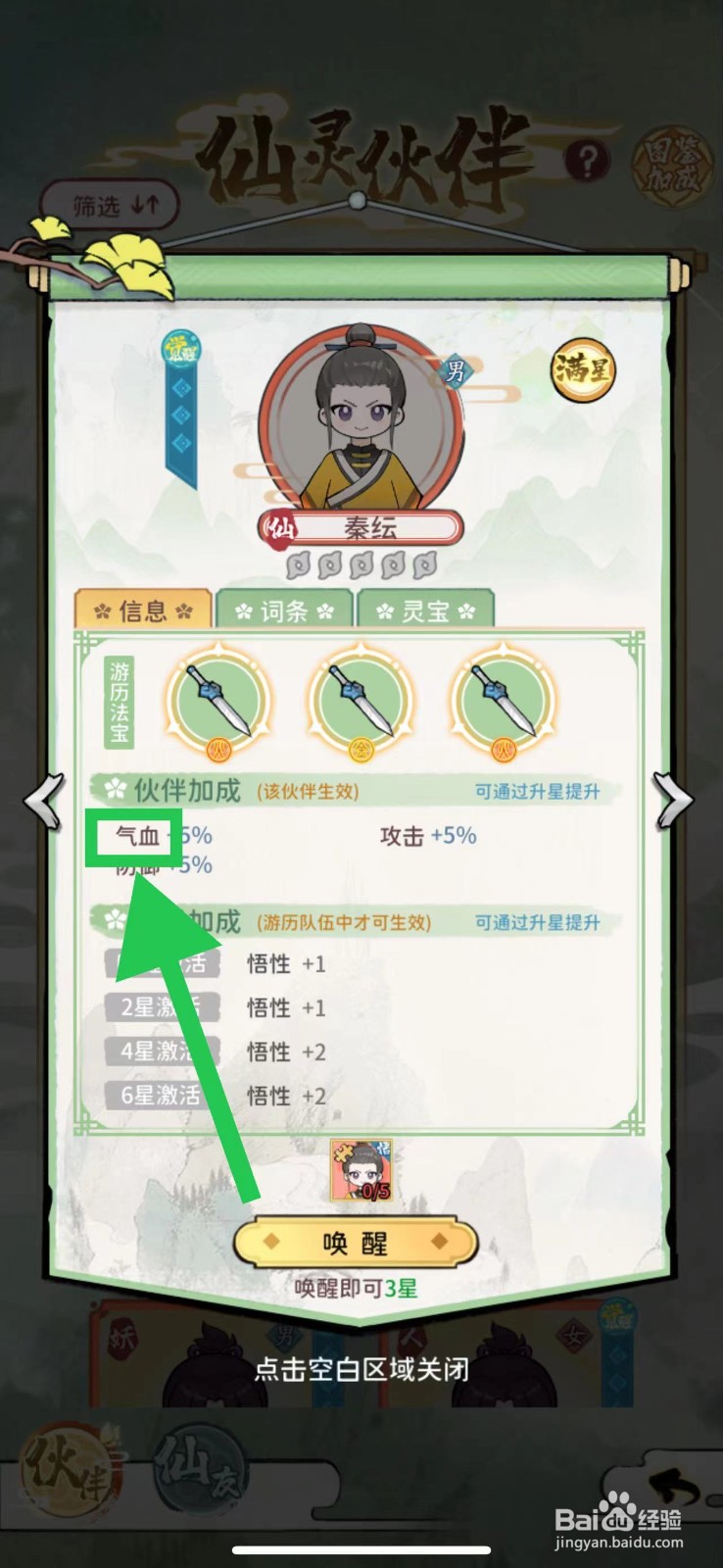This screenshot has height=1568, width=723.
Task: Open the 筛选 sort filter
Action: tap(110, 205)
